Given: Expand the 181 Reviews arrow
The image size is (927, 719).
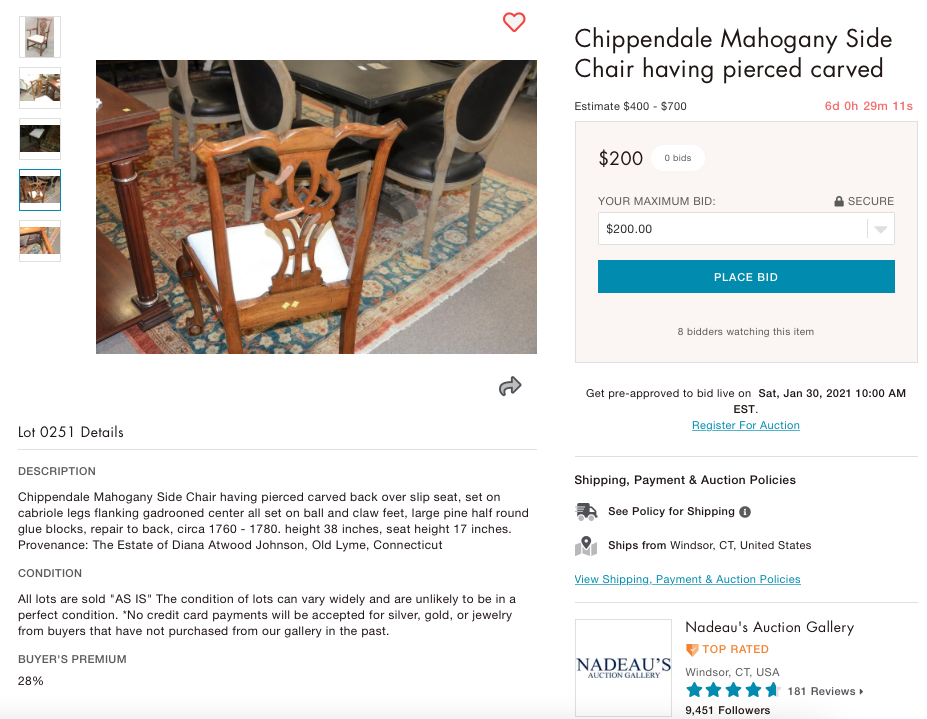Looking at the screenshot, I should (x=862, y=691).
